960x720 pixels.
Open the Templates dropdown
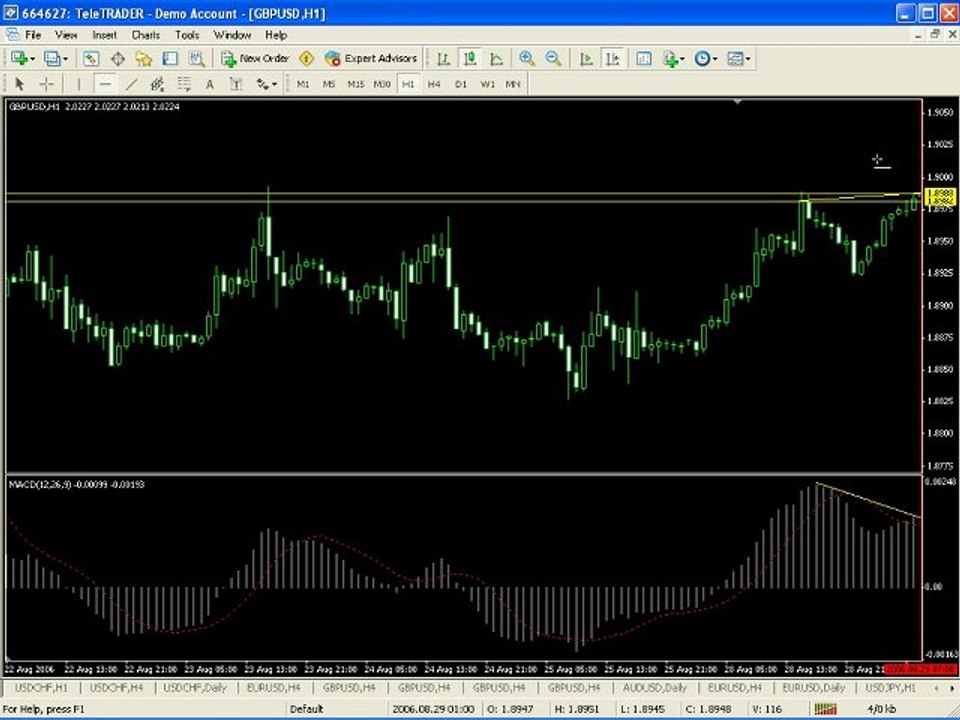coord(738,59)
